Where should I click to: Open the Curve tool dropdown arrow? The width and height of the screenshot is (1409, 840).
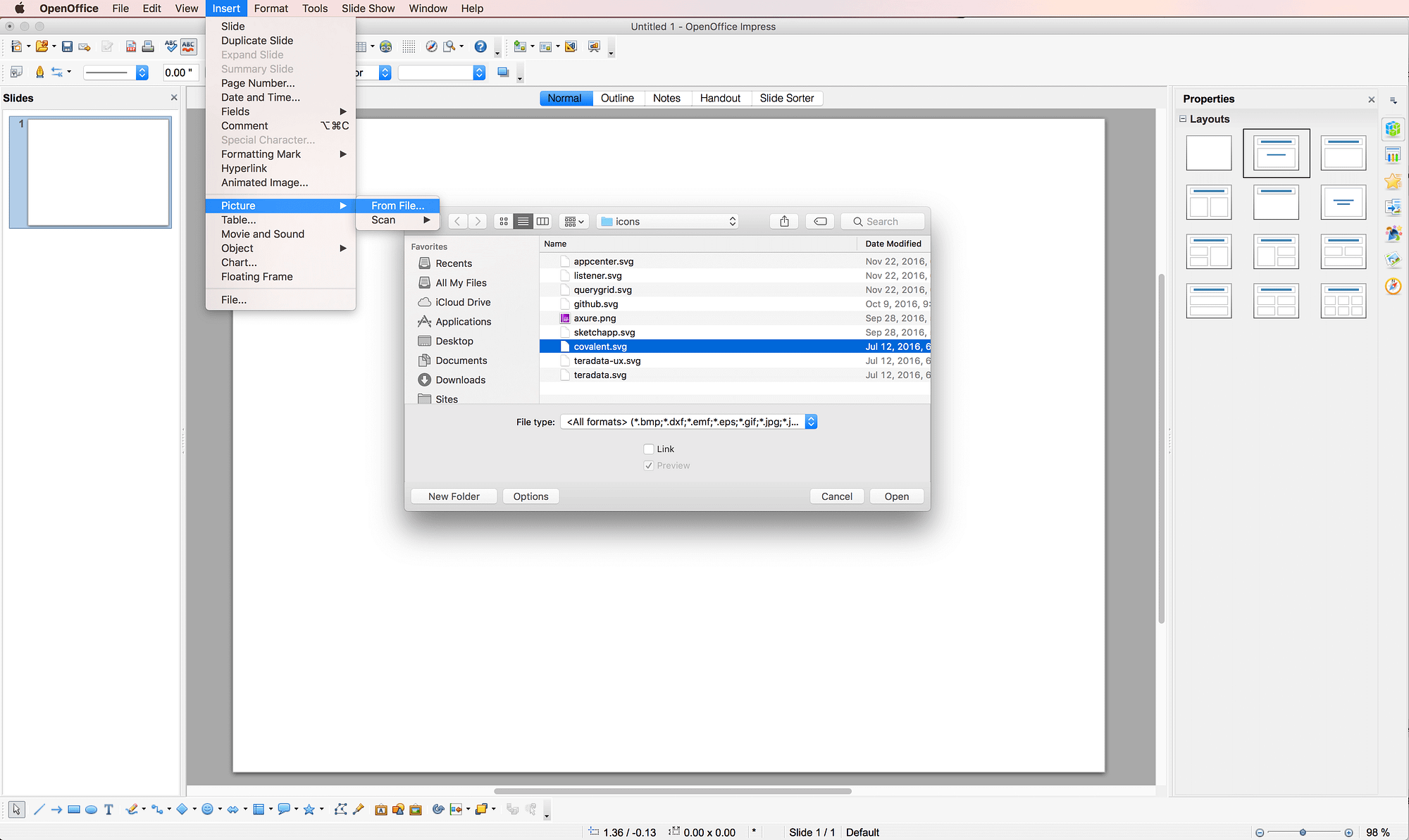(144, 810)
